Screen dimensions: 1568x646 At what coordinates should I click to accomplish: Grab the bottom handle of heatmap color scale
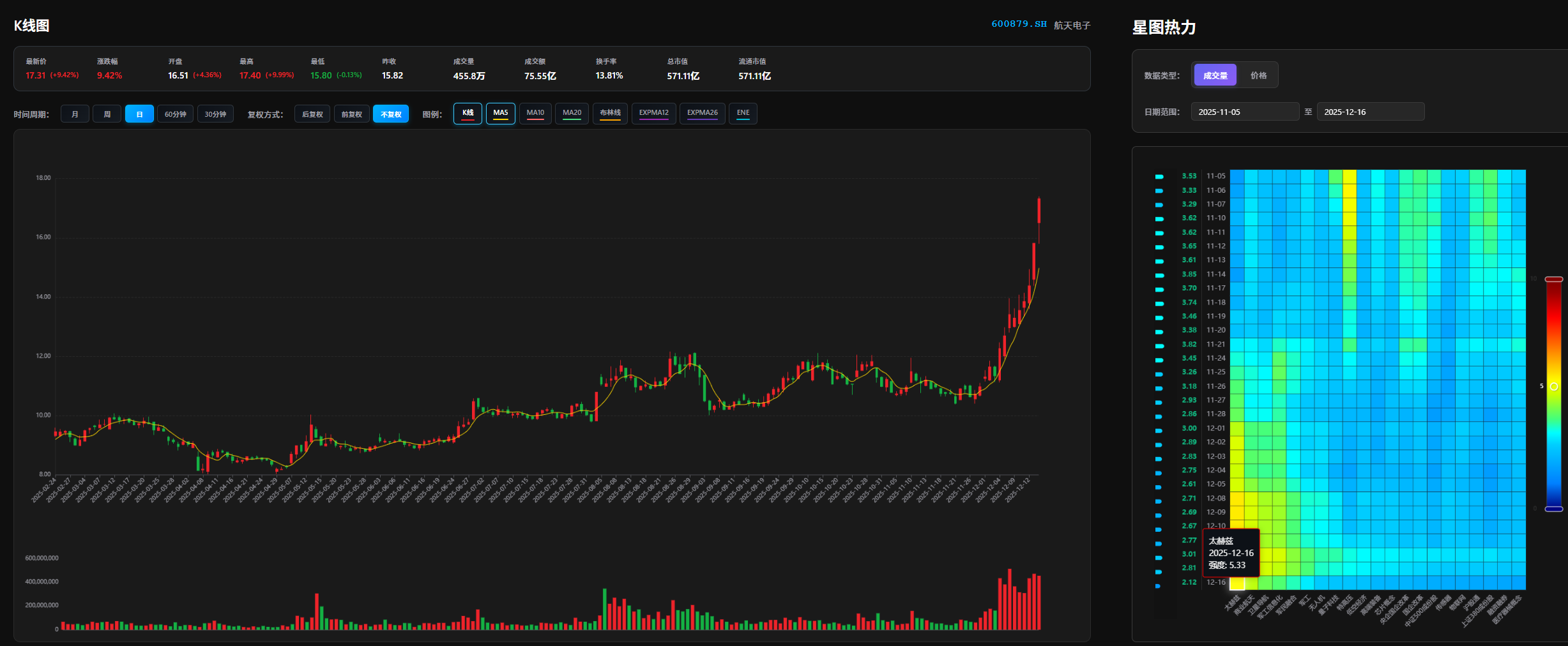[1554, 509]
